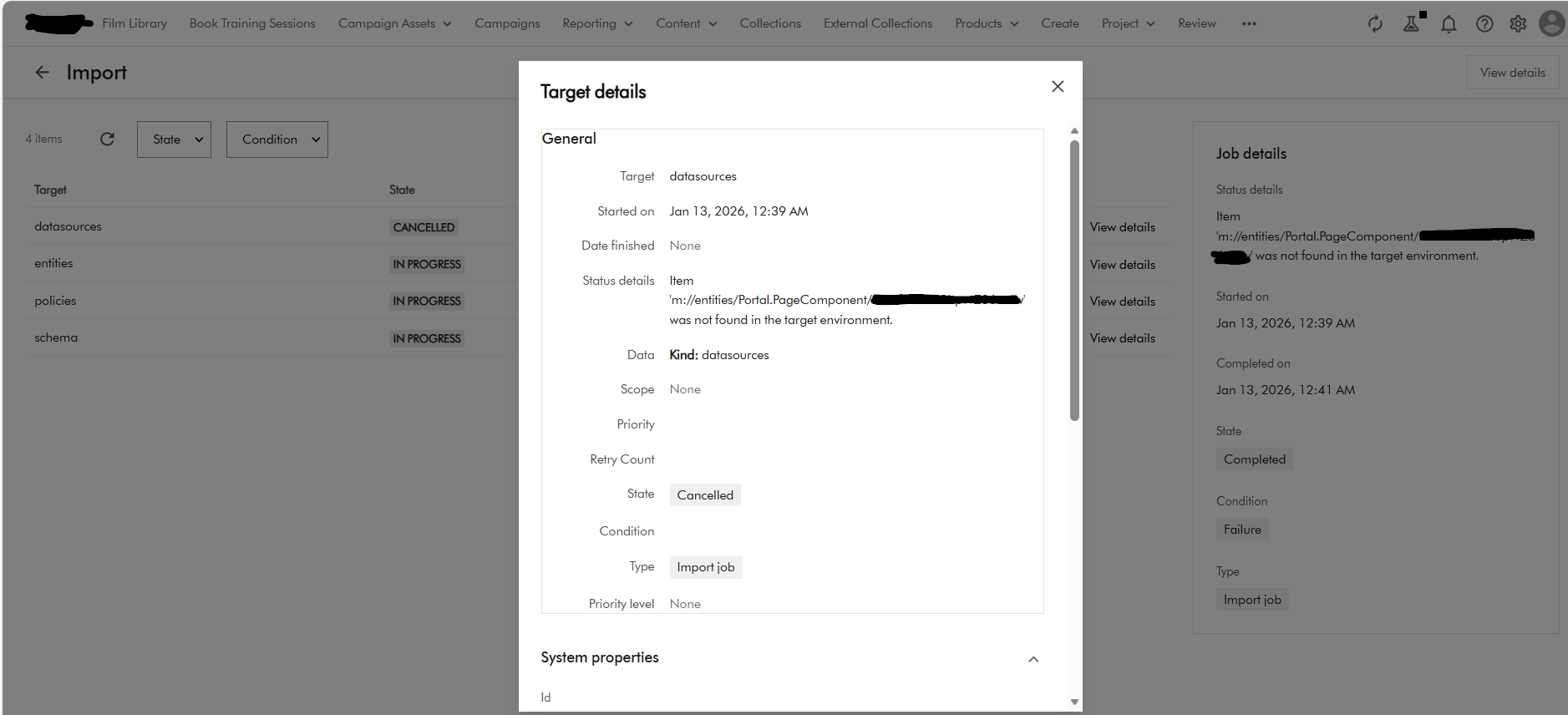Click the Target details dialog scrollbar

[1074, 281]
